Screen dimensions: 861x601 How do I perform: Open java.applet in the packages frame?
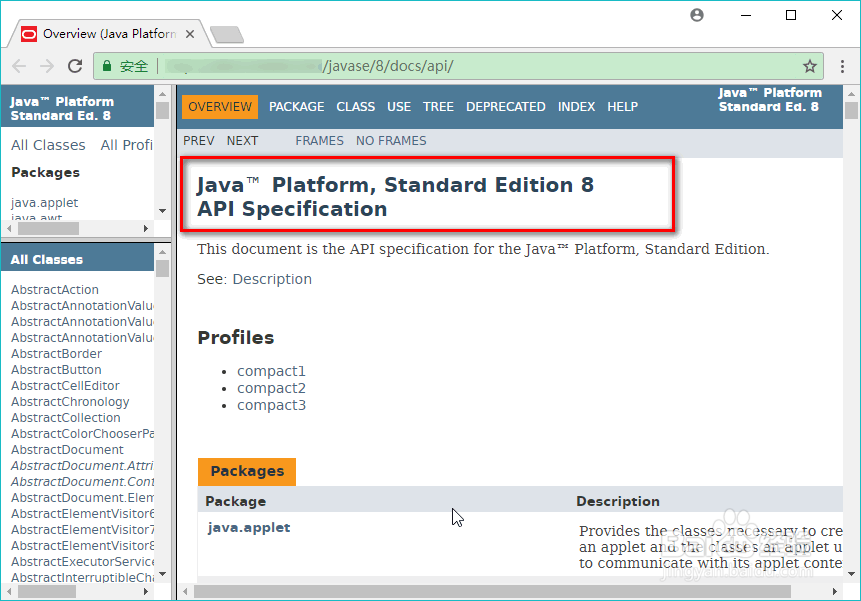point(44,203)
